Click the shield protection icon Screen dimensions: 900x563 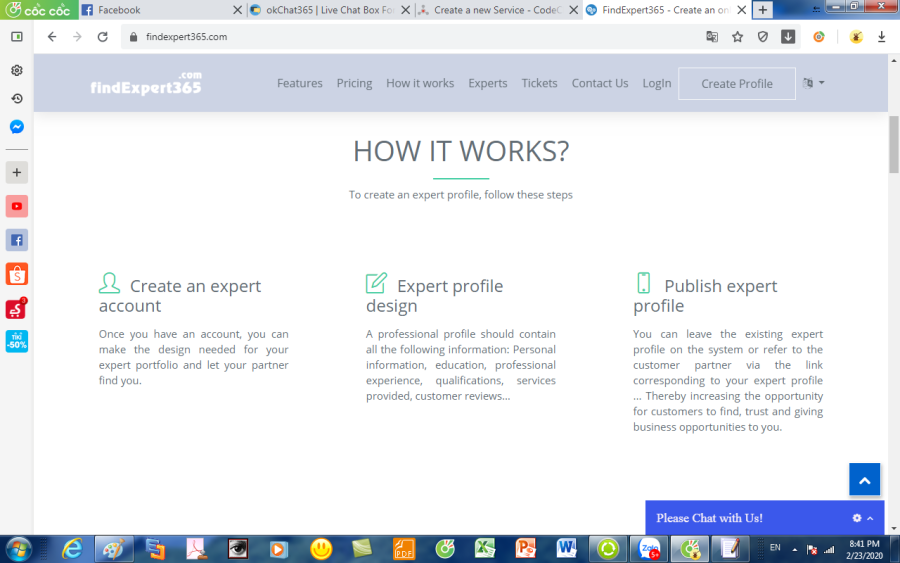tap(763, 37)
